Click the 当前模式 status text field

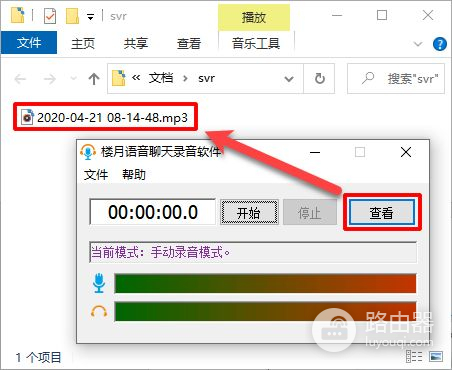pos(253,252)
